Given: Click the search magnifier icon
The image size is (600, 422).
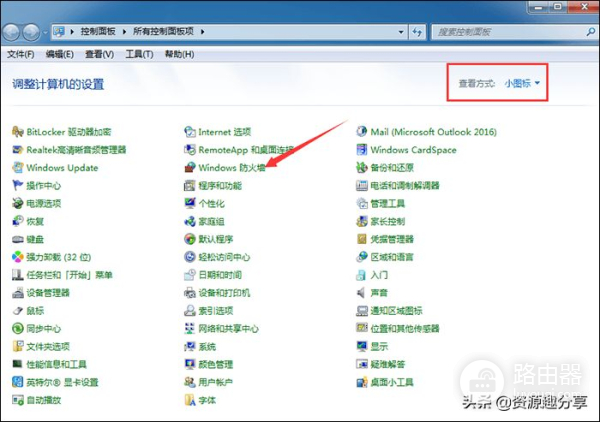Looking at the screenshot, I should point(591,32).
